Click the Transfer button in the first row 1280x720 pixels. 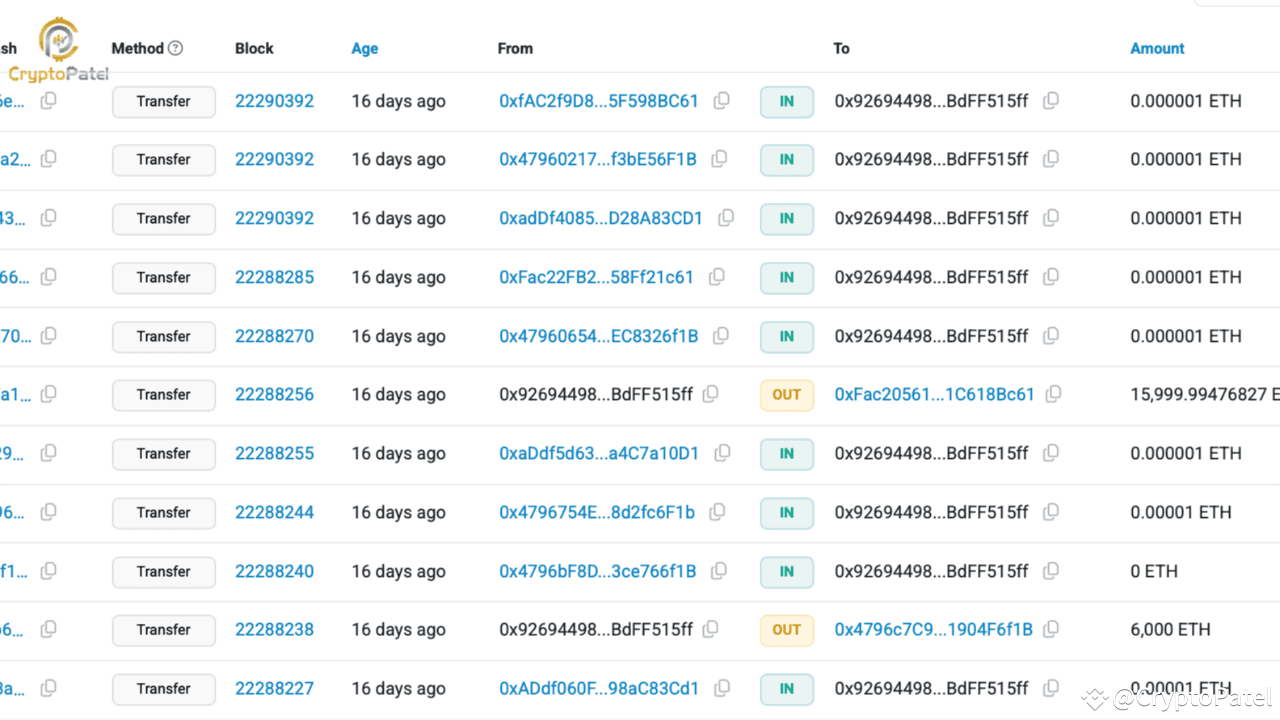pos(163,101)
